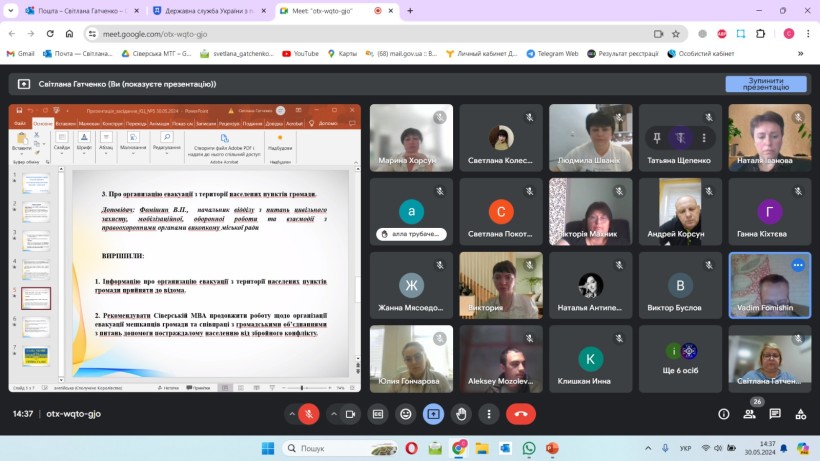Open the Gmail bookmark
Screen dimensions: 820x461
tap(20, 53)
